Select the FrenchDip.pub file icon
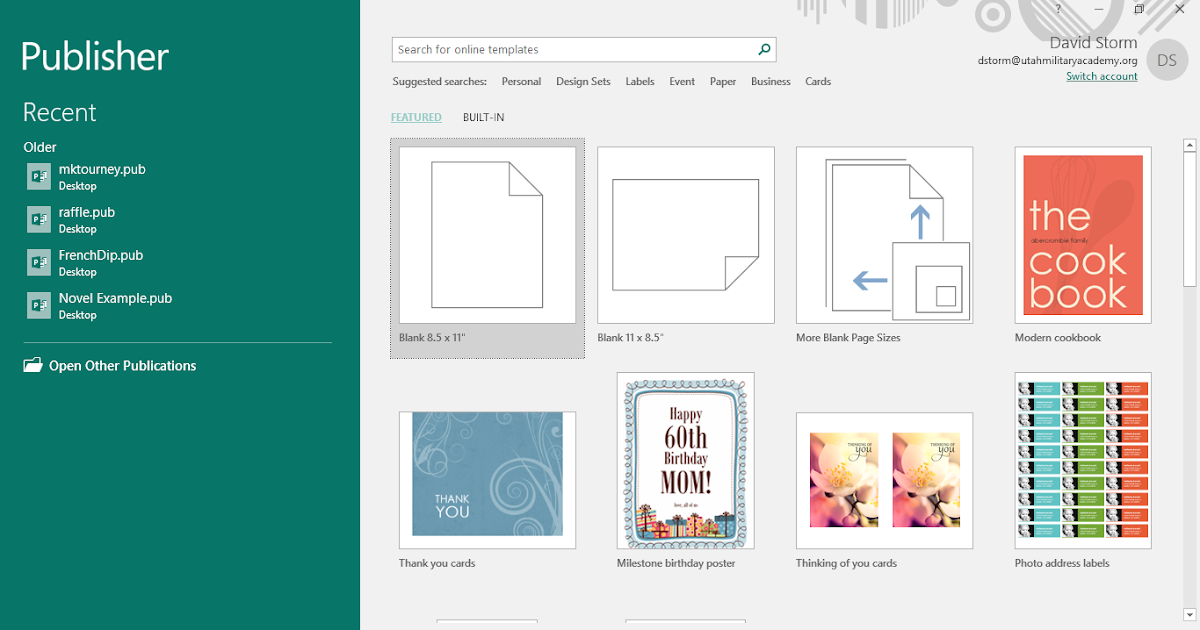 [38, 262]
